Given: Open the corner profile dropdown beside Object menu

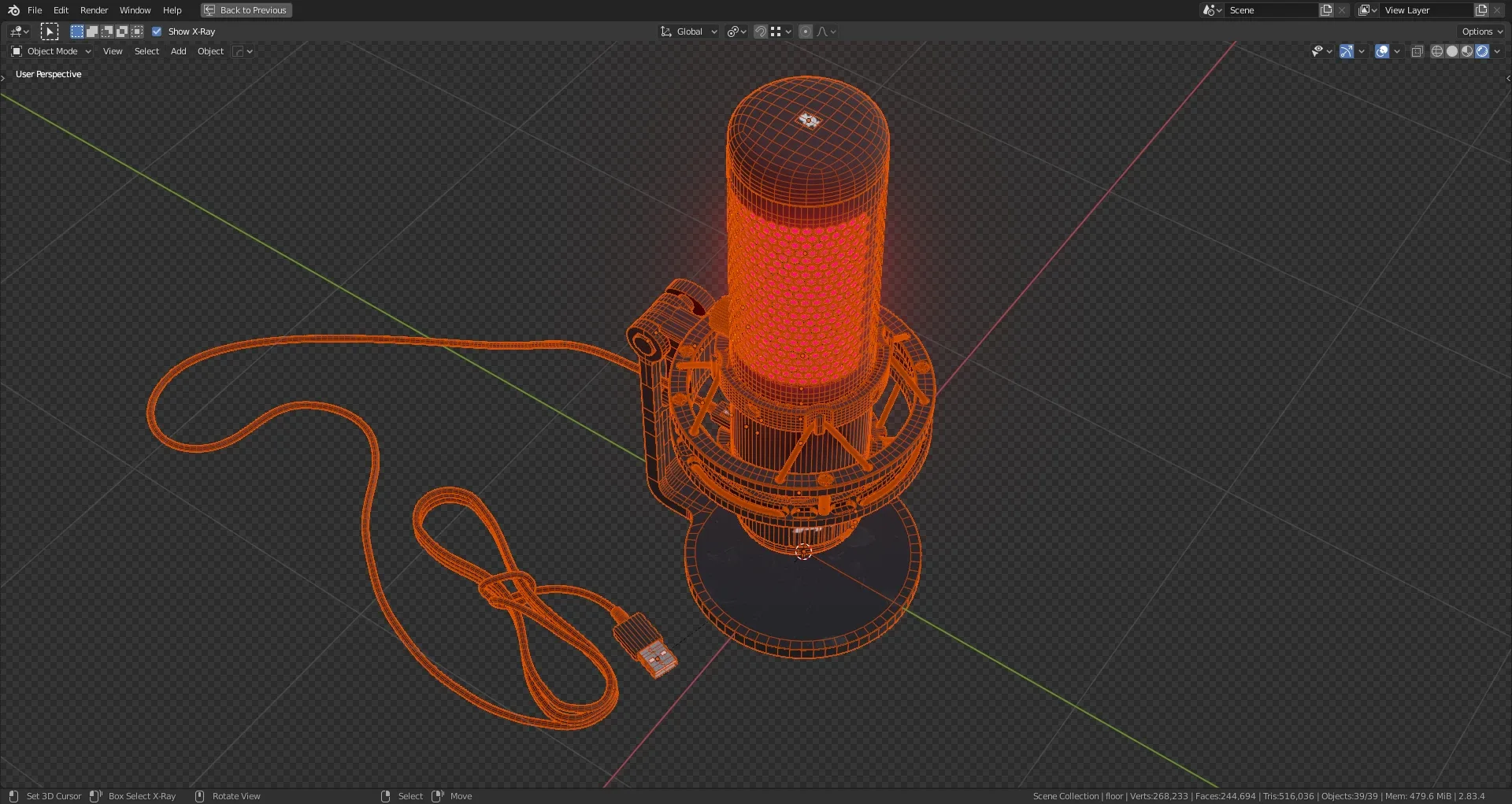Looking at the screenshot, I should point(243,51).
